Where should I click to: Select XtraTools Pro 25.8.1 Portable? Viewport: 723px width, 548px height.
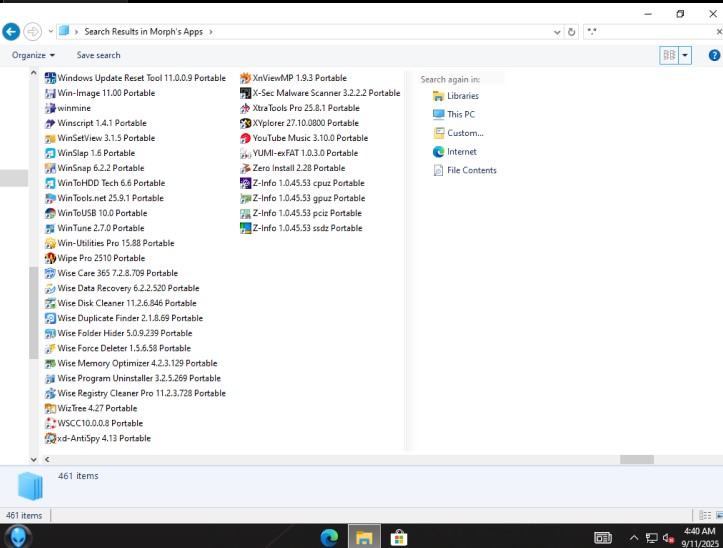click(300, 108)
